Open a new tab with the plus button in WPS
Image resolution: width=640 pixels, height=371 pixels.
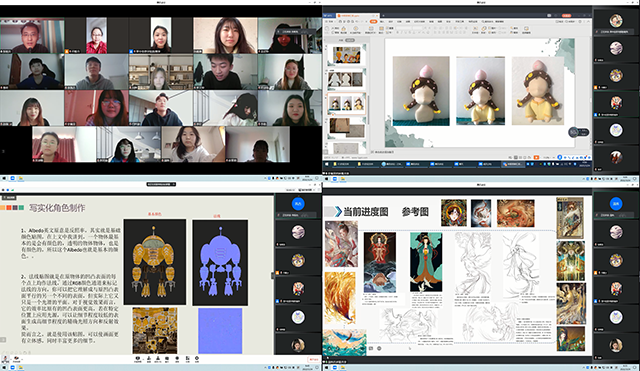pyautogui.click(x=383, y=16)
